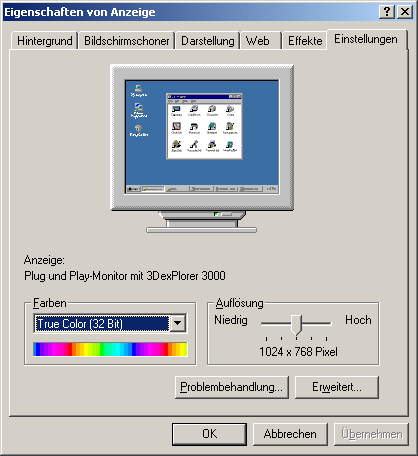This screenshot has height=456, width=418.
Task: Close the Eigenschaften von Anzeige dialog
Action: tap(405, 12)
